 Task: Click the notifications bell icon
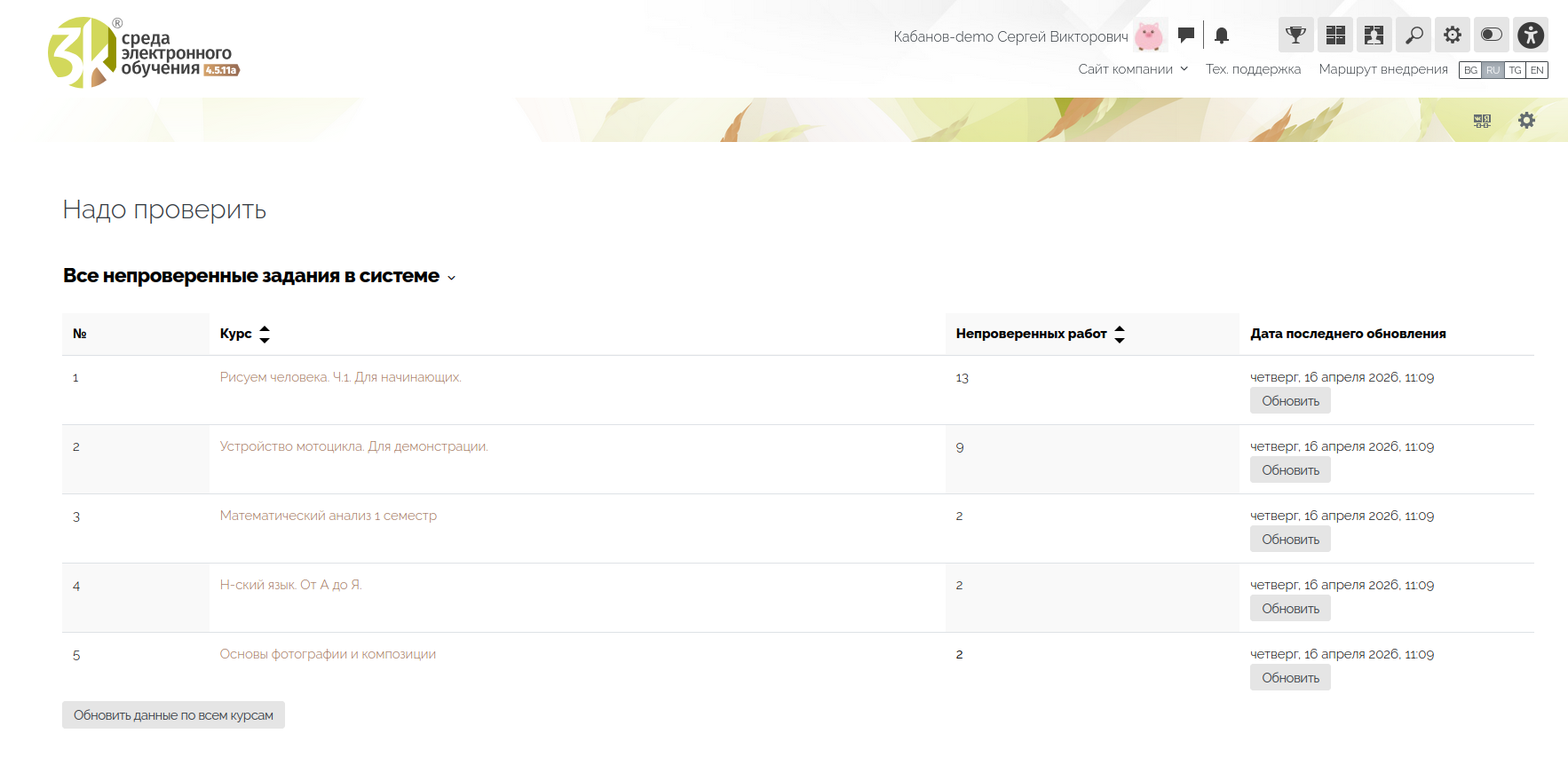(x=1222, y=35)
